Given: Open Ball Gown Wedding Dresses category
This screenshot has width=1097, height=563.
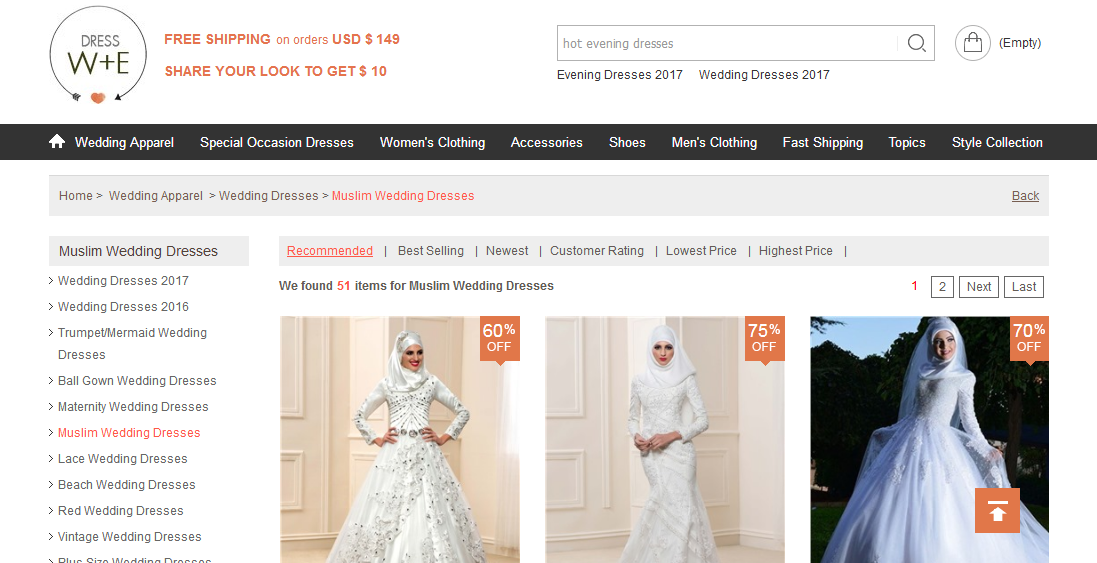Looking at the screenshot, I should click(137, 380).
